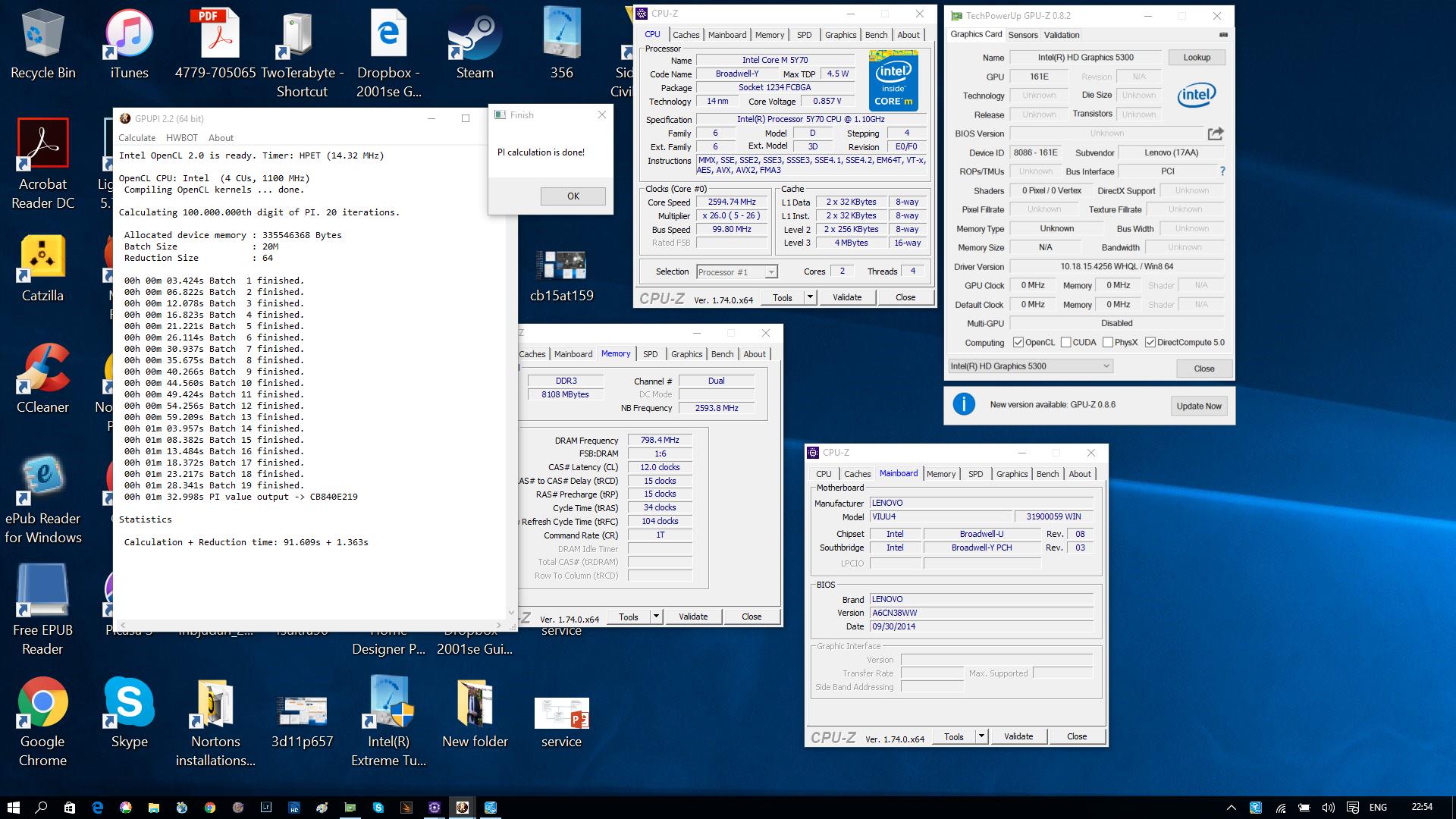Viewport: 1456px width, 819px height.
Task: Open the HWBOT menu in GPUPI
Action: pyautogui.click(x=182, y=138)
